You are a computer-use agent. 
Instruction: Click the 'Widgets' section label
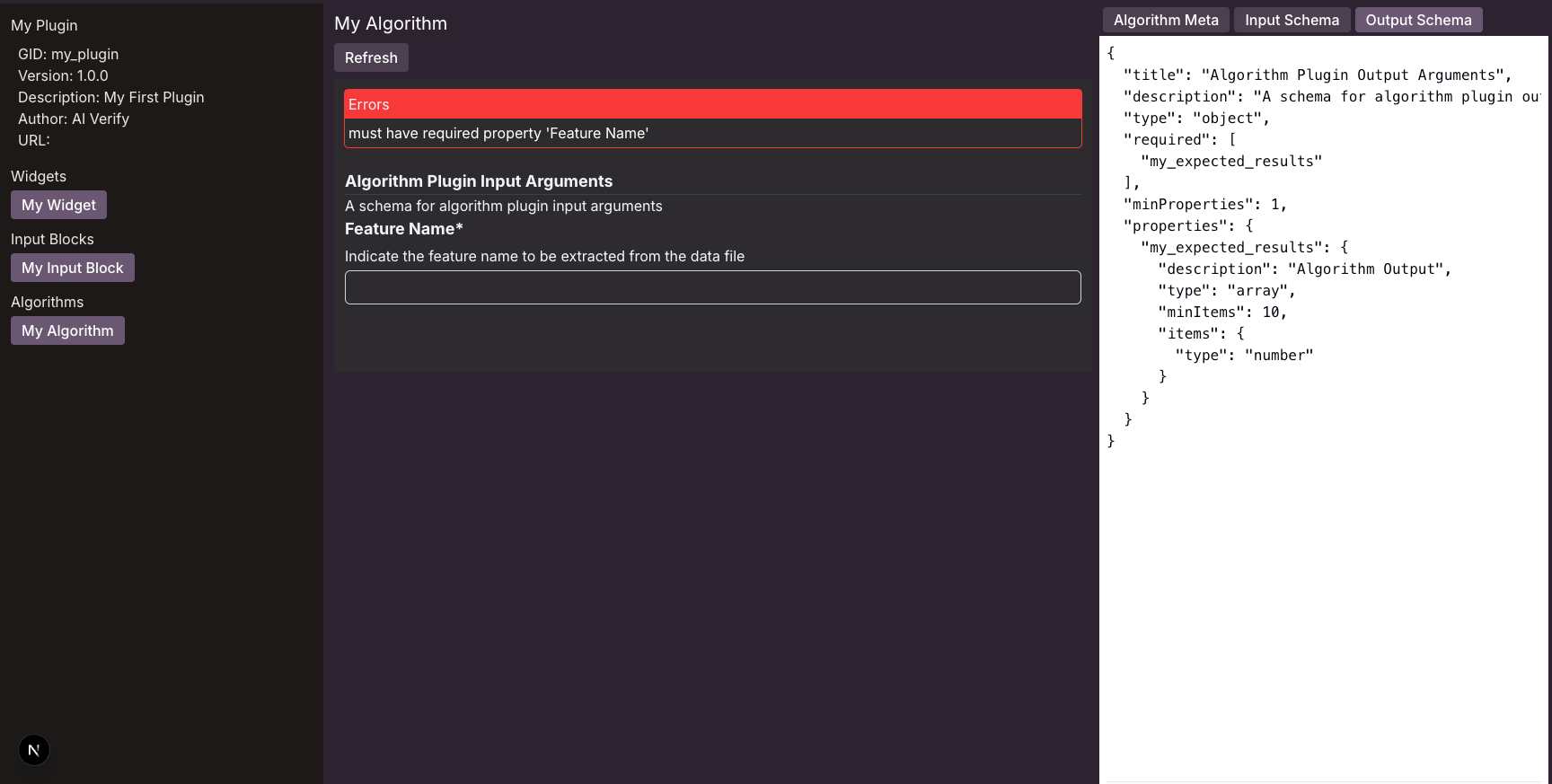[x=39, y=176]
